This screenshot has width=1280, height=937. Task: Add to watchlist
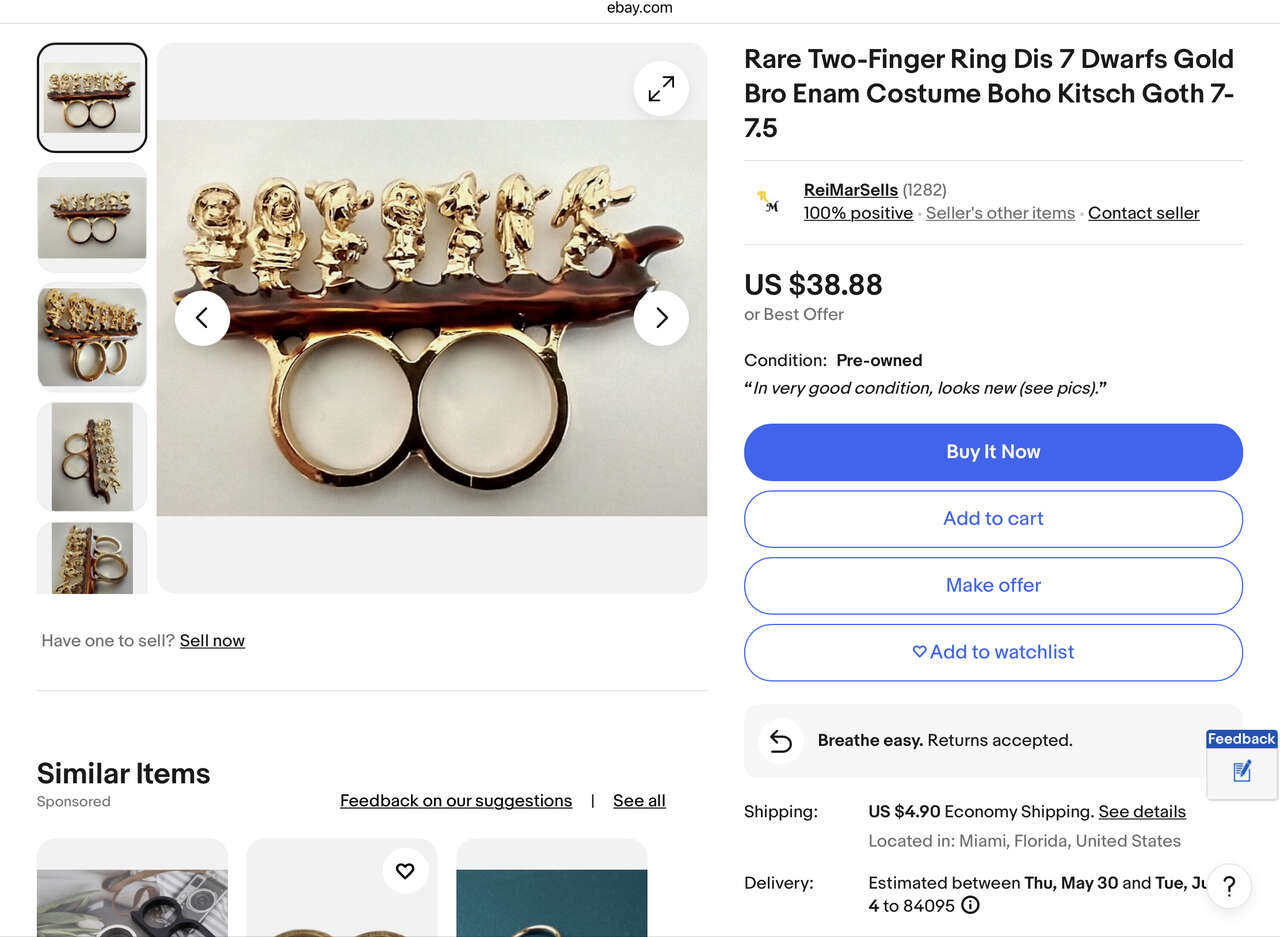coord(993,652)
